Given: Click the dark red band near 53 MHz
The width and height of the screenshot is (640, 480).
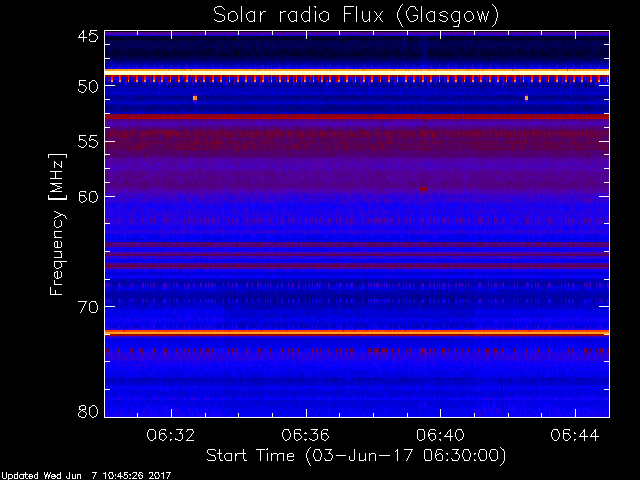Looking at the screenshot, I should (357, 117).
